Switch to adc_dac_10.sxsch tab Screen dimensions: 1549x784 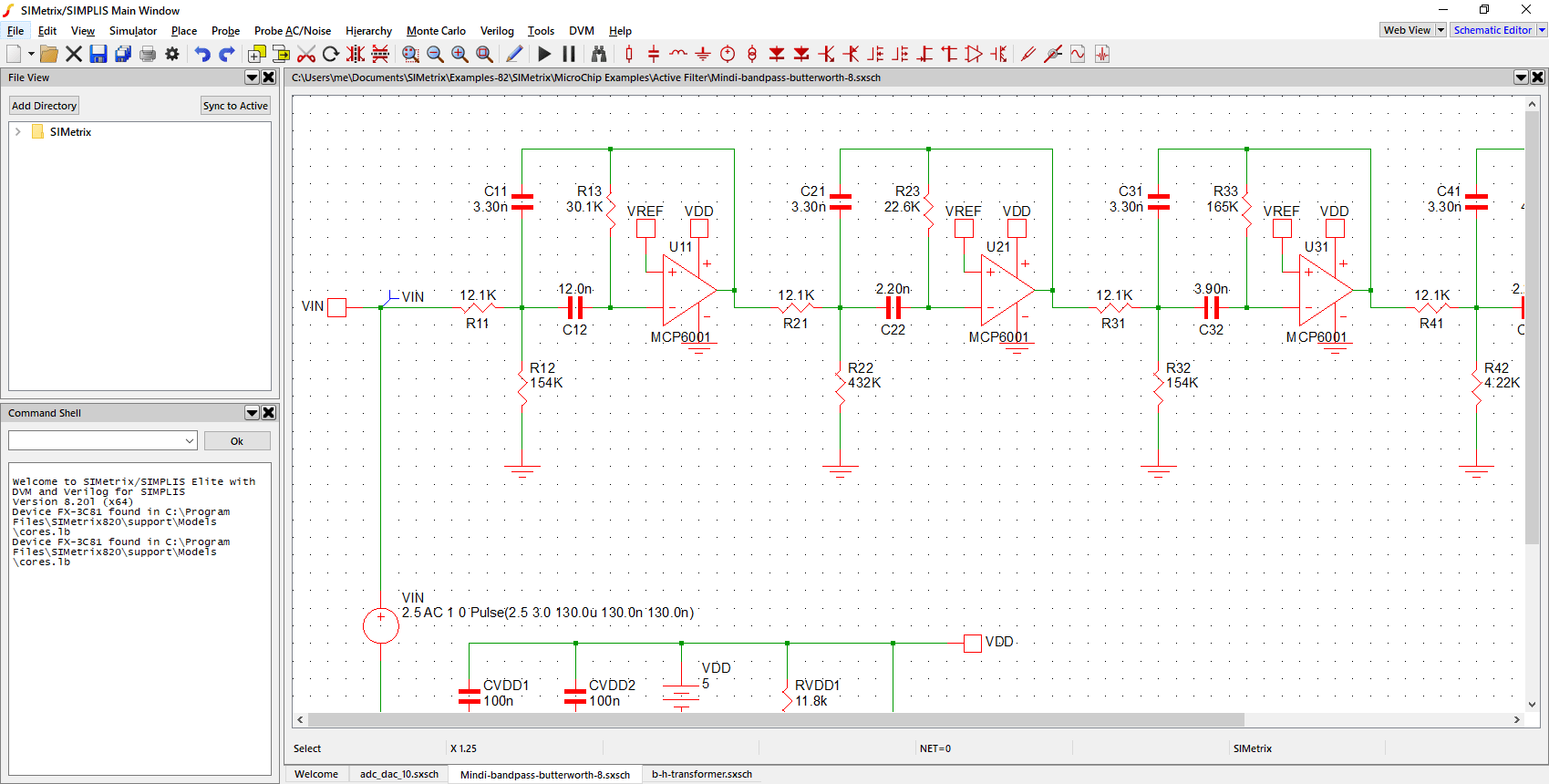click(x=399, y=774)
